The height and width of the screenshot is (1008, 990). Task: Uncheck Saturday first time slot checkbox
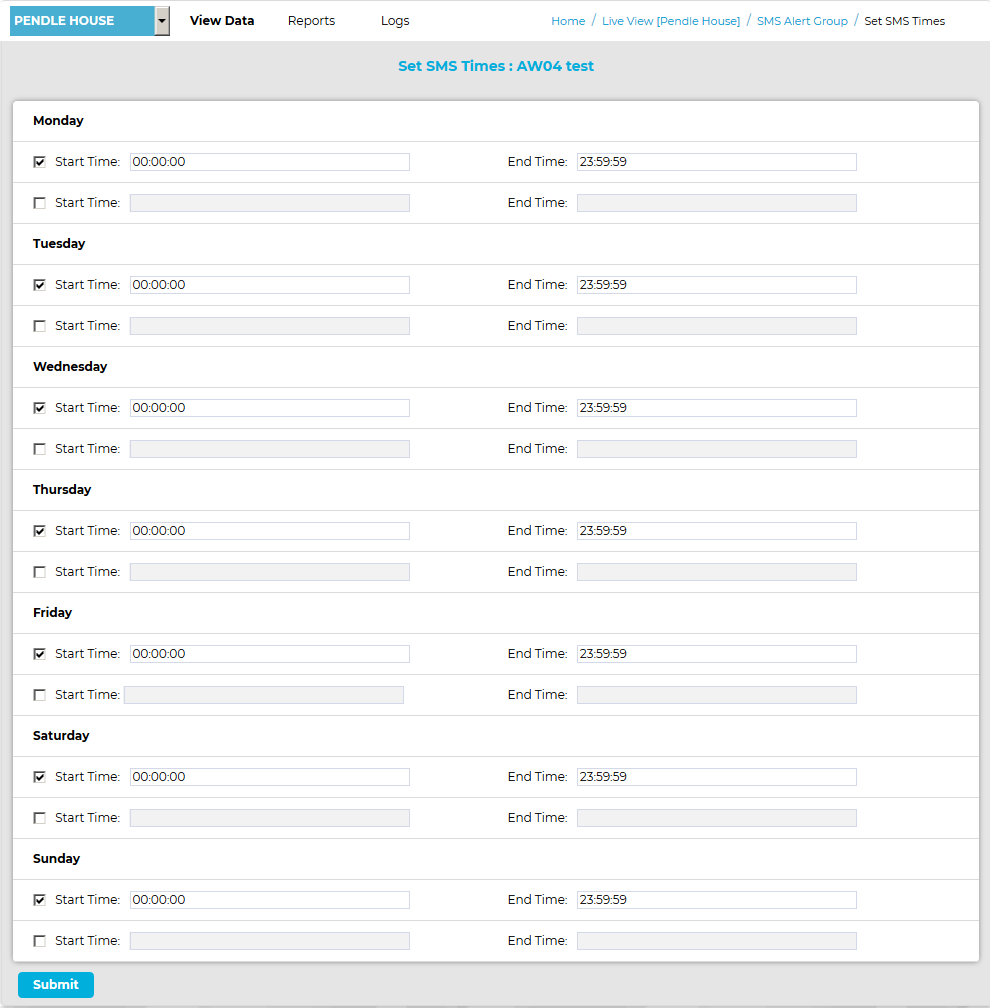40,777
